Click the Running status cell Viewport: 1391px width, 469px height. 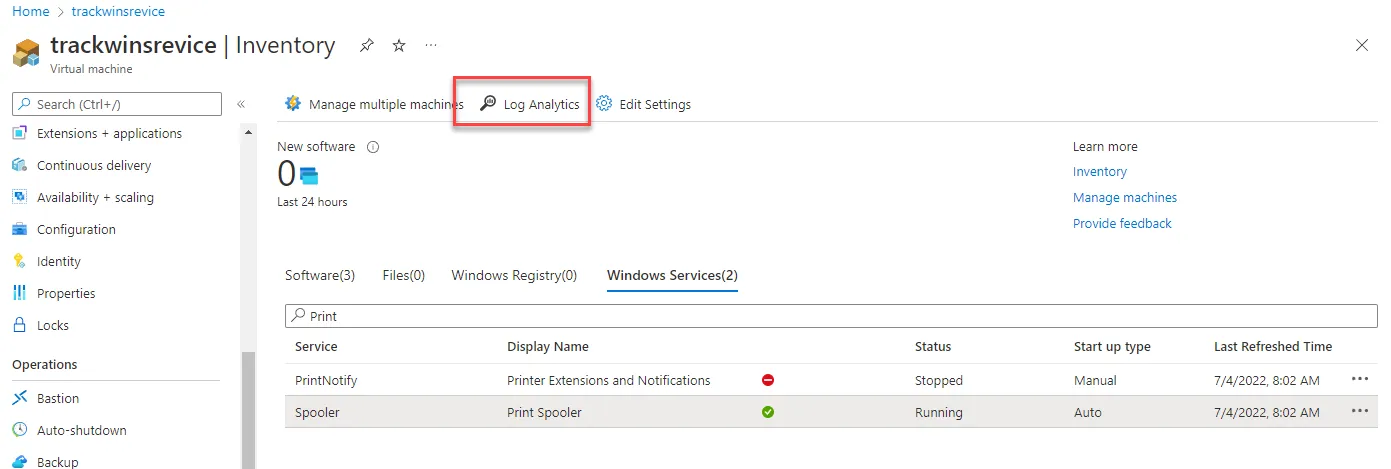(x=939, y=412)
